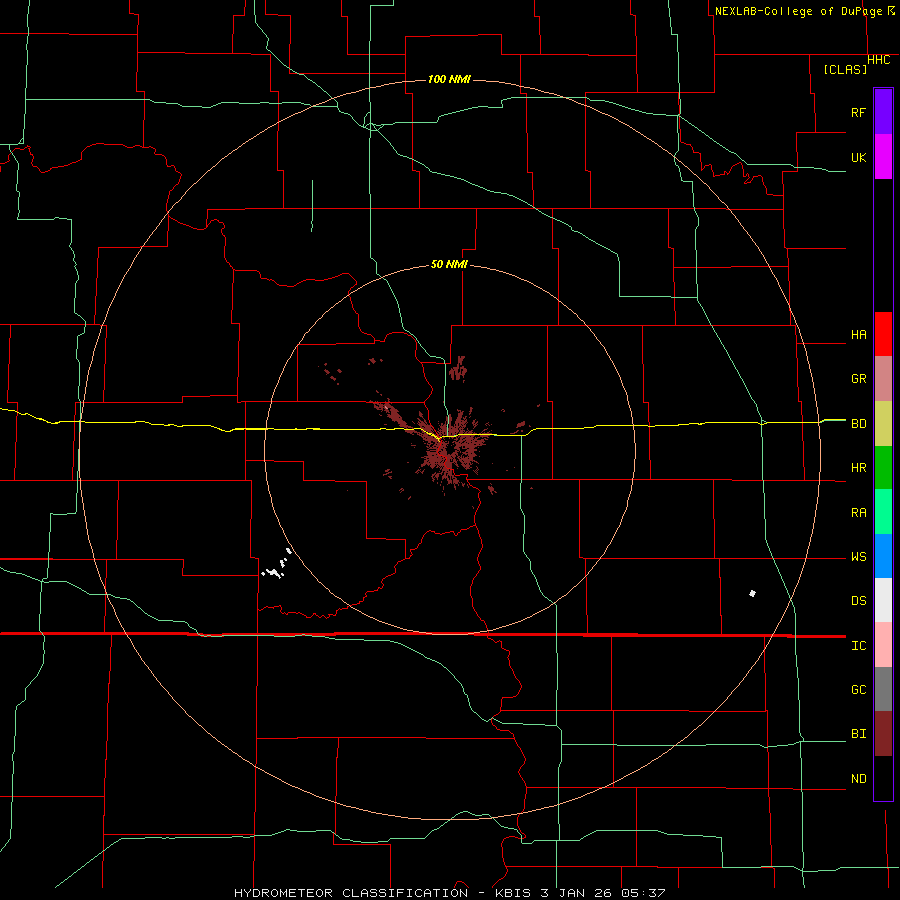Click the '3 JAN 26' date text

578,893
